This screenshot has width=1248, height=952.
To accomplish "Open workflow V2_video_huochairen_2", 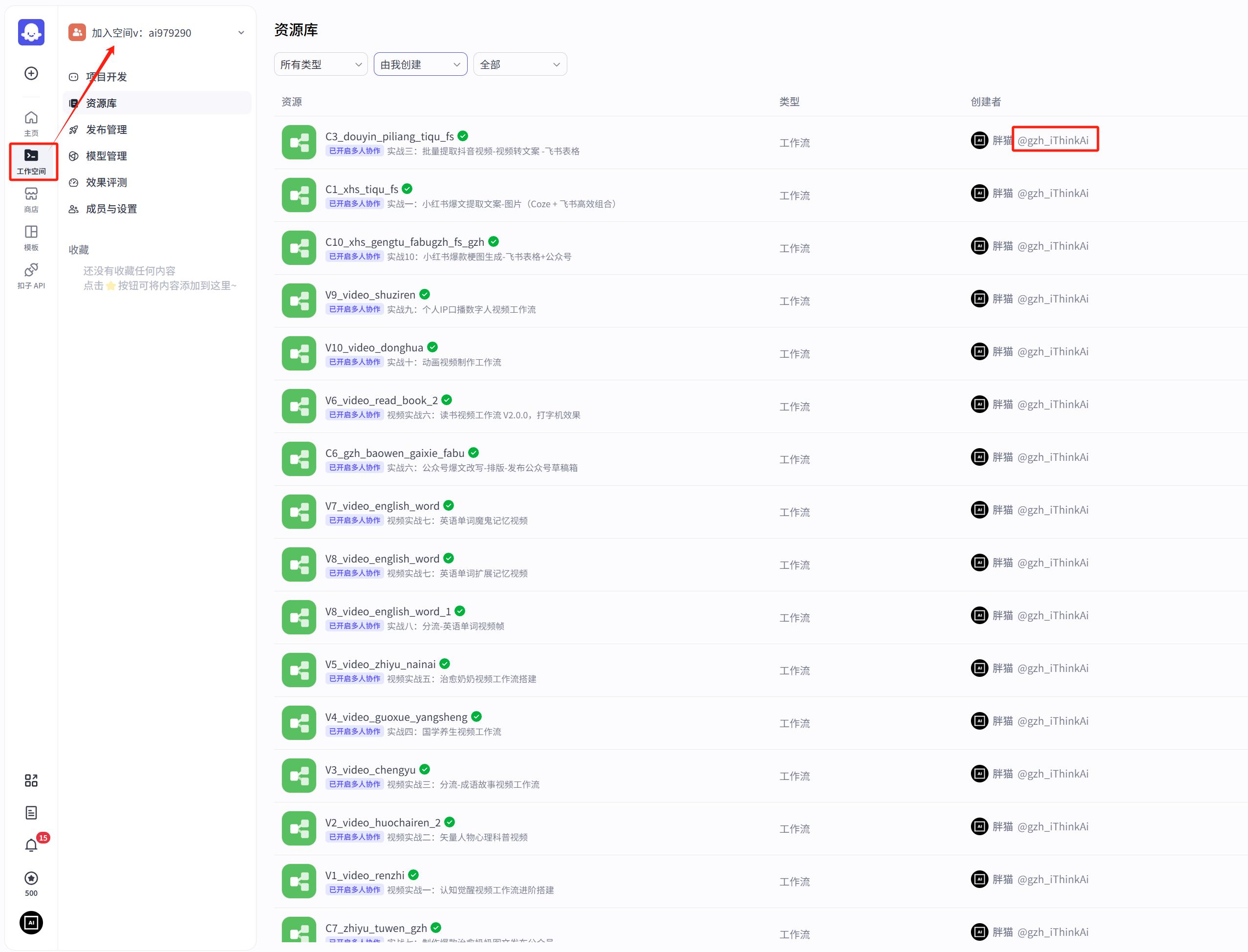I will (383, 822).
